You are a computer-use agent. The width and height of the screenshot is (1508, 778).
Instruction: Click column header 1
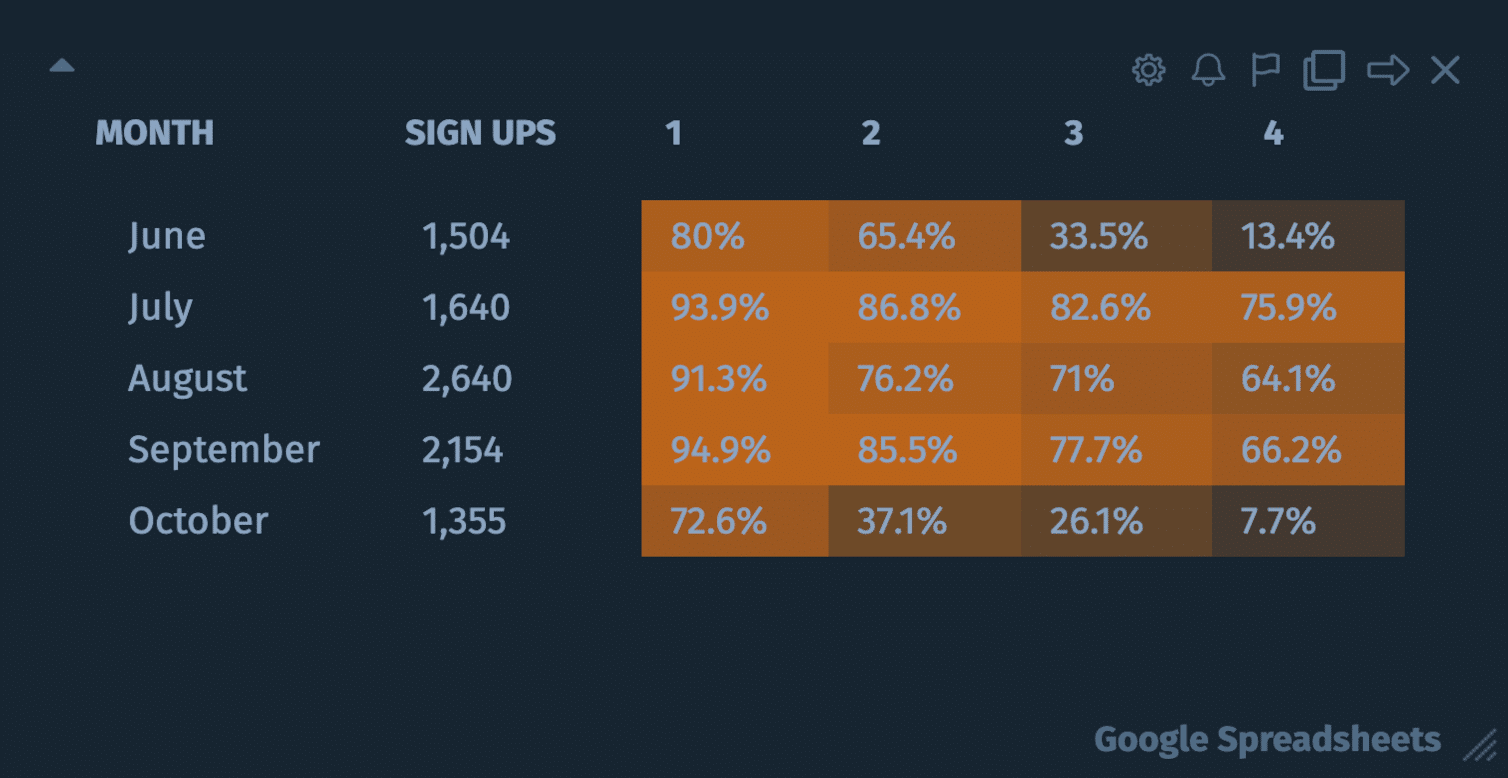pyautogui.click(x=674, y=133)
